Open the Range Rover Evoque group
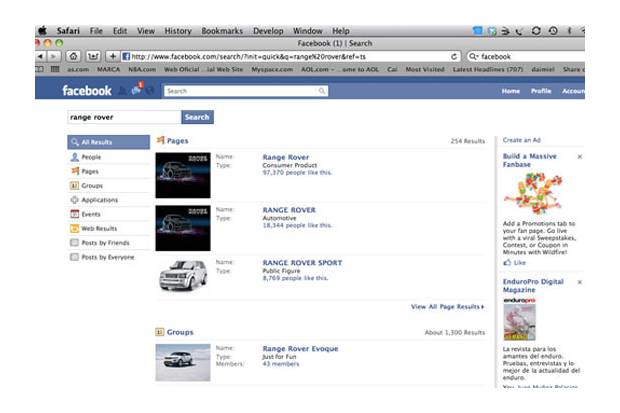This screenshot has width=620, height=413. pyautogui.click(x=300, y=349)
